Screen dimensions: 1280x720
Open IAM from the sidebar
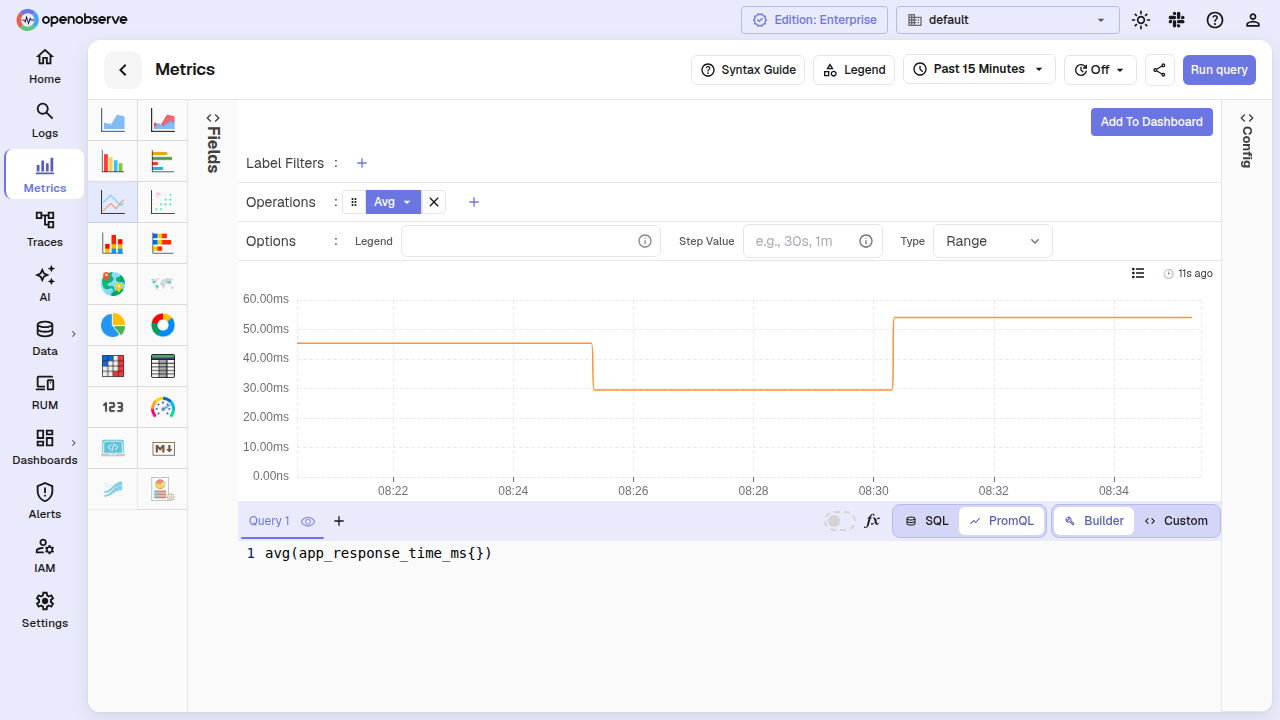[x=44, y=555]
